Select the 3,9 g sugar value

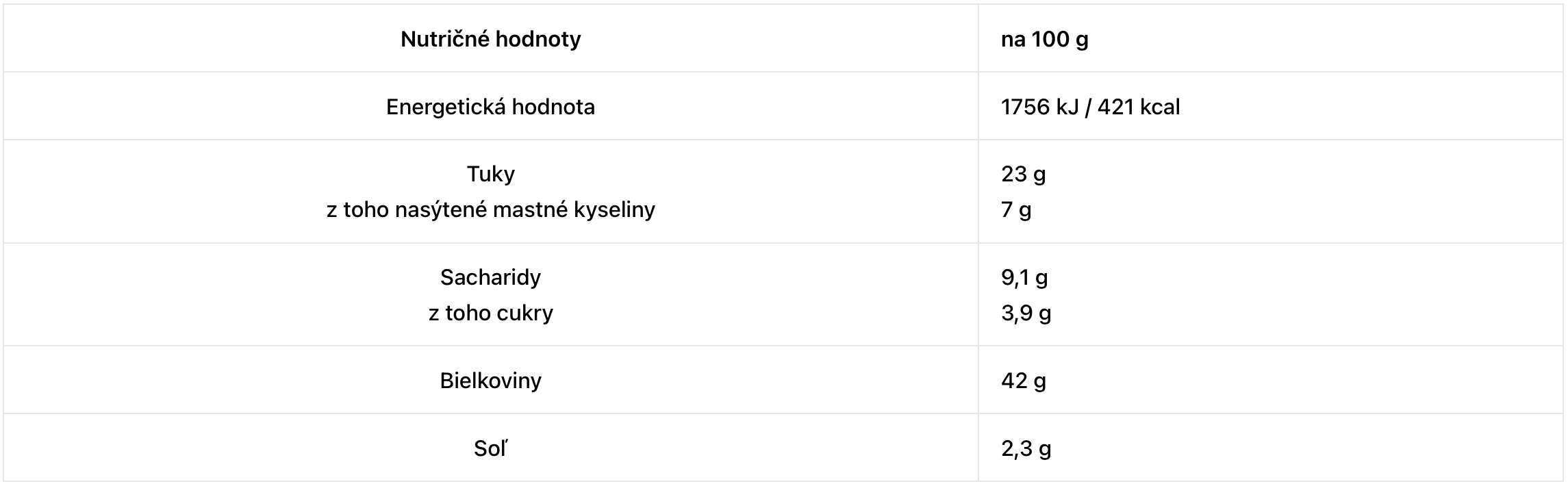tap(1026, 313)
